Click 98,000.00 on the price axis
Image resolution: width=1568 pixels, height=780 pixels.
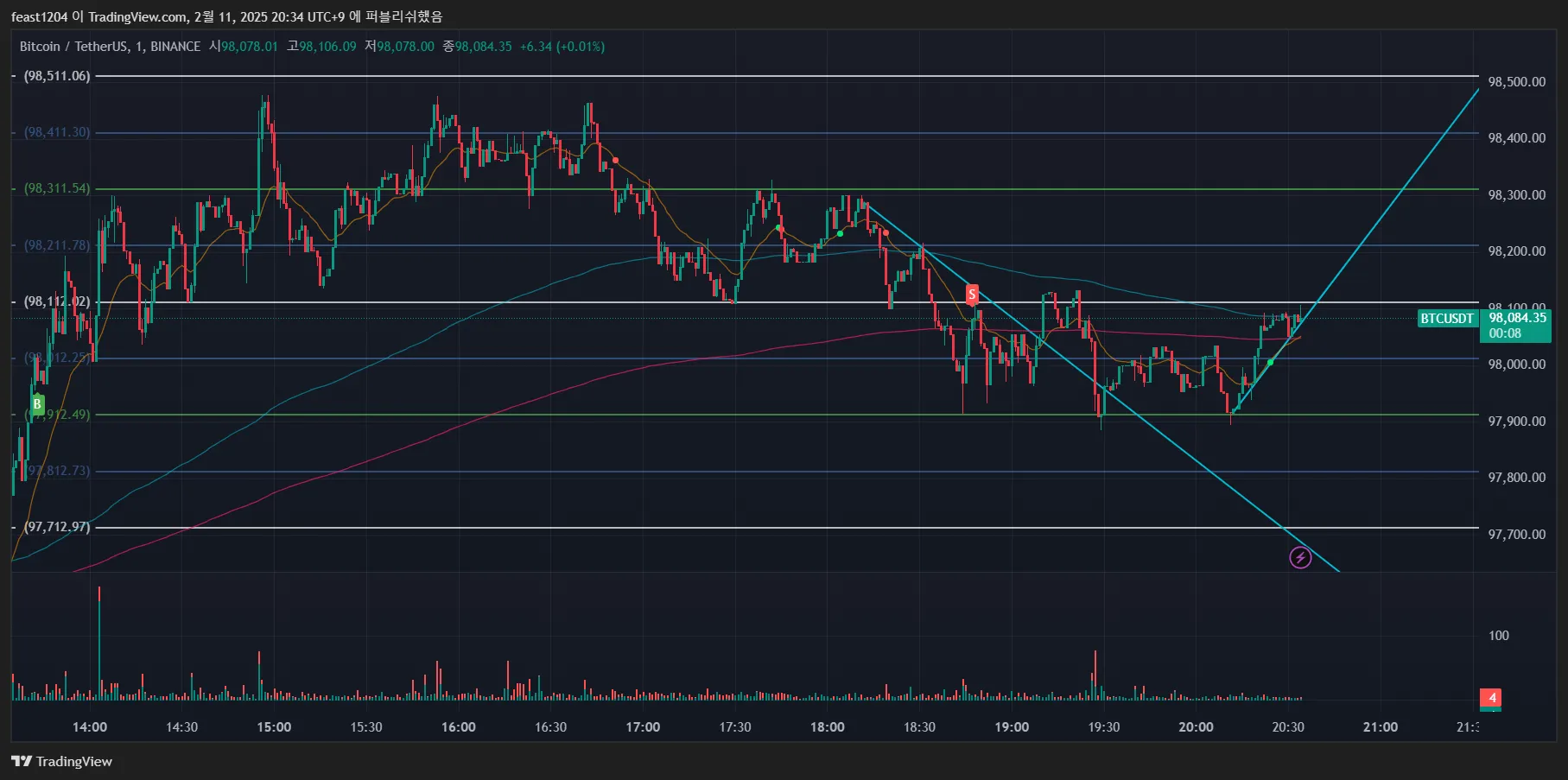[x=1516, y=365]
